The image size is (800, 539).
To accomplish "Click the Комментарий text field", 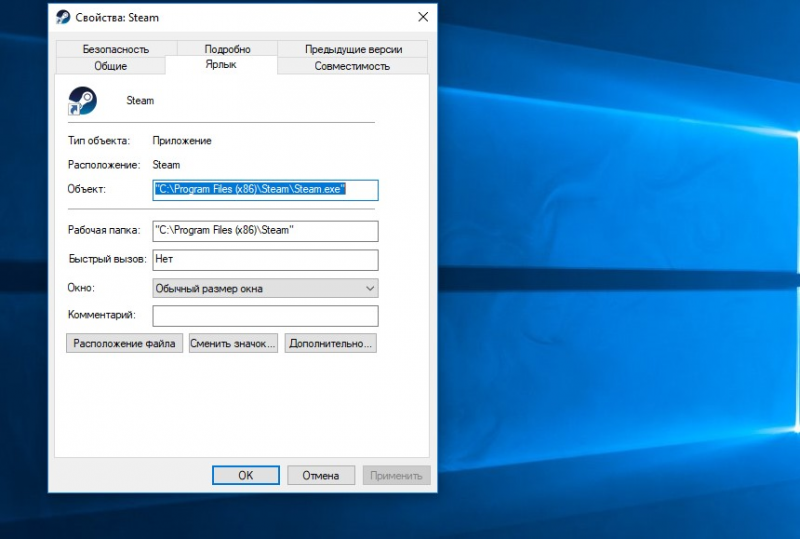I will 265,316.
